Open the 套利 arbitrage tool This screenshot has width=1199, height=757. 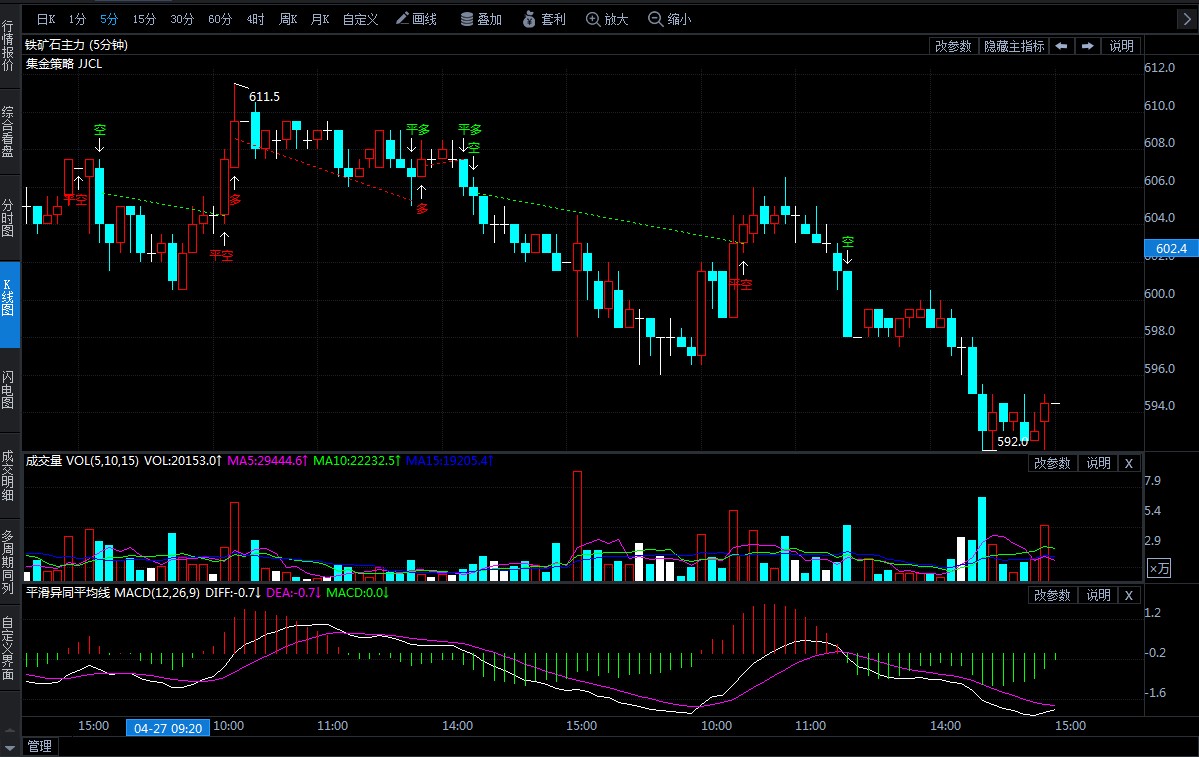coord(544,19)
